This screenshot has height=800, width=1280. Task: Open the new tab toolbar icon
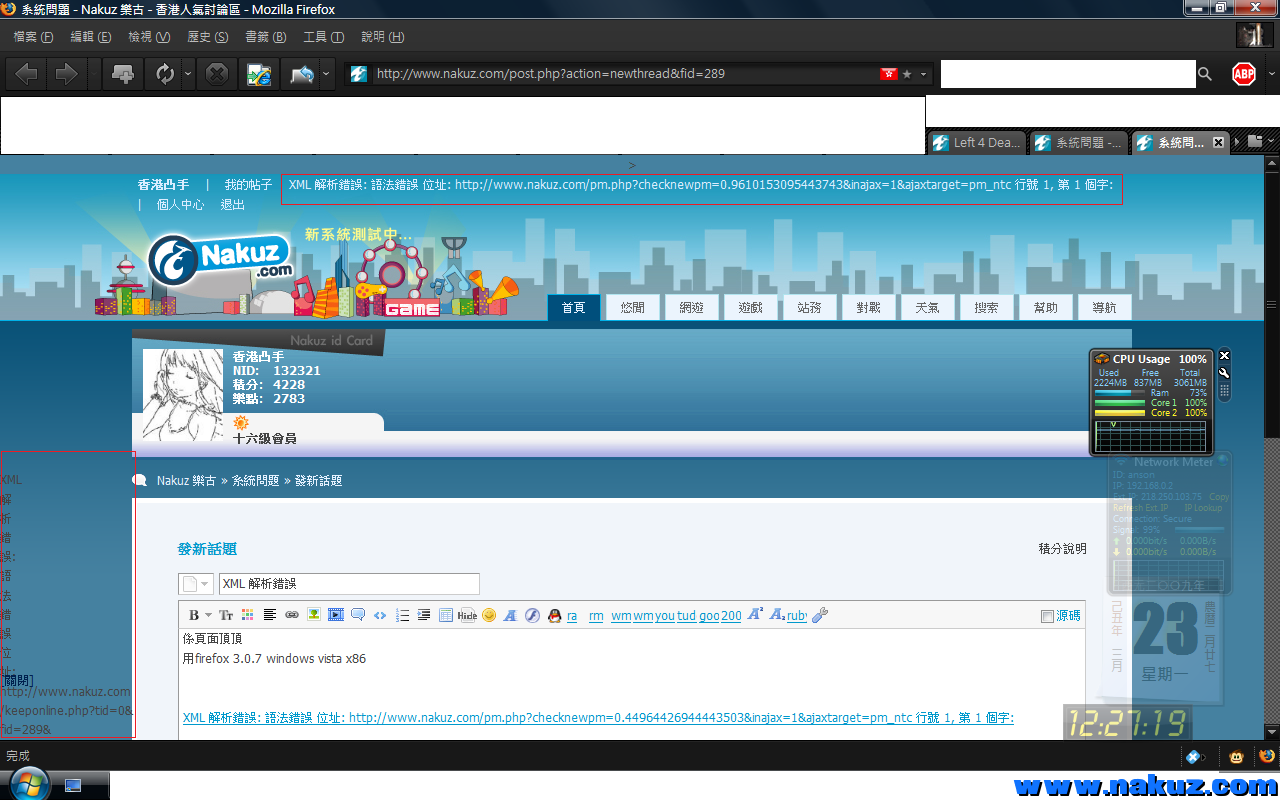pyautogui.click(x=124, y=74)
